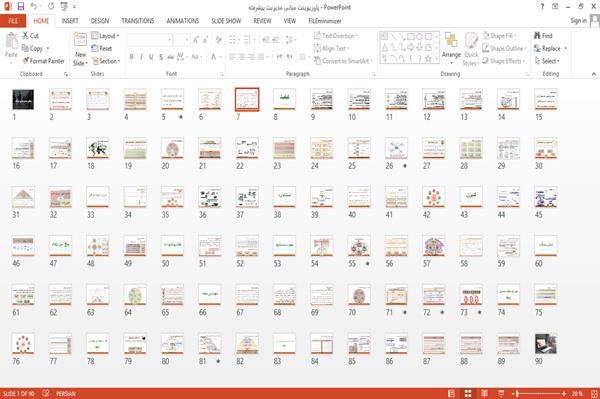Fit slide to current window icon
Image resolution: width=600 pixels, height=399 pixels.
(594, 393)
